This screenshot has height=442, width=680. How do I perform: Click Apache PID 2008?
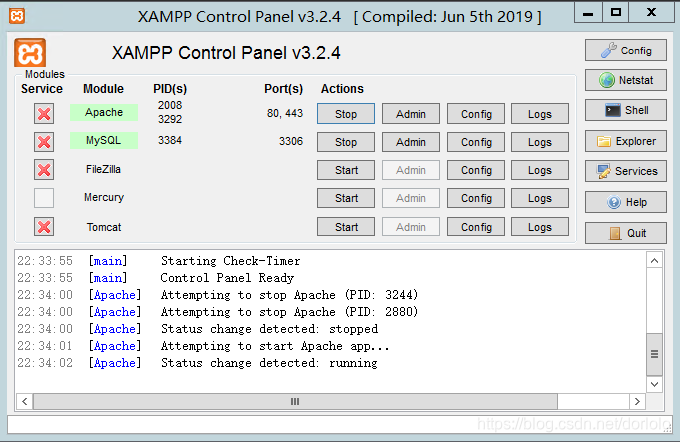(x=170, y=105)
